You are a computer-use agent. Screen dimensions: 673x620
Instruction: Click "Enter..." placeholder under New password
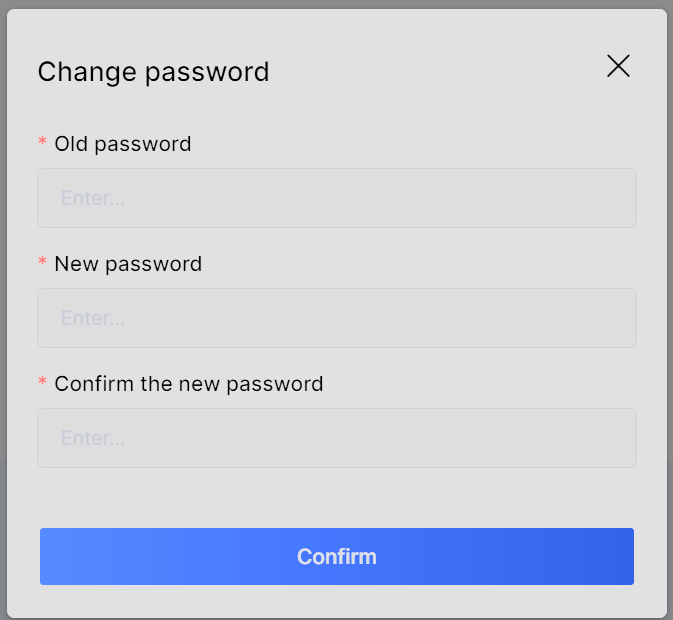pos(92,318)
